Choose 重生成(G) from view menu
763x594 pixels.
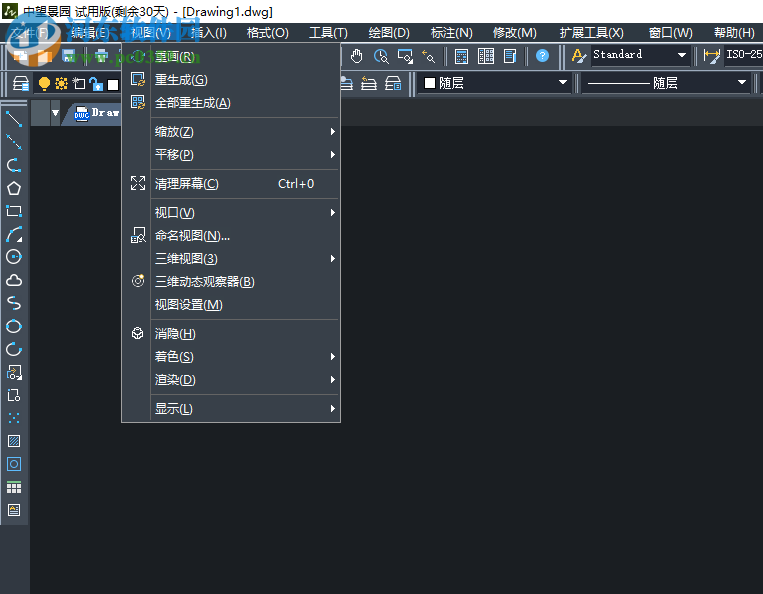click(x=231, y=80)
